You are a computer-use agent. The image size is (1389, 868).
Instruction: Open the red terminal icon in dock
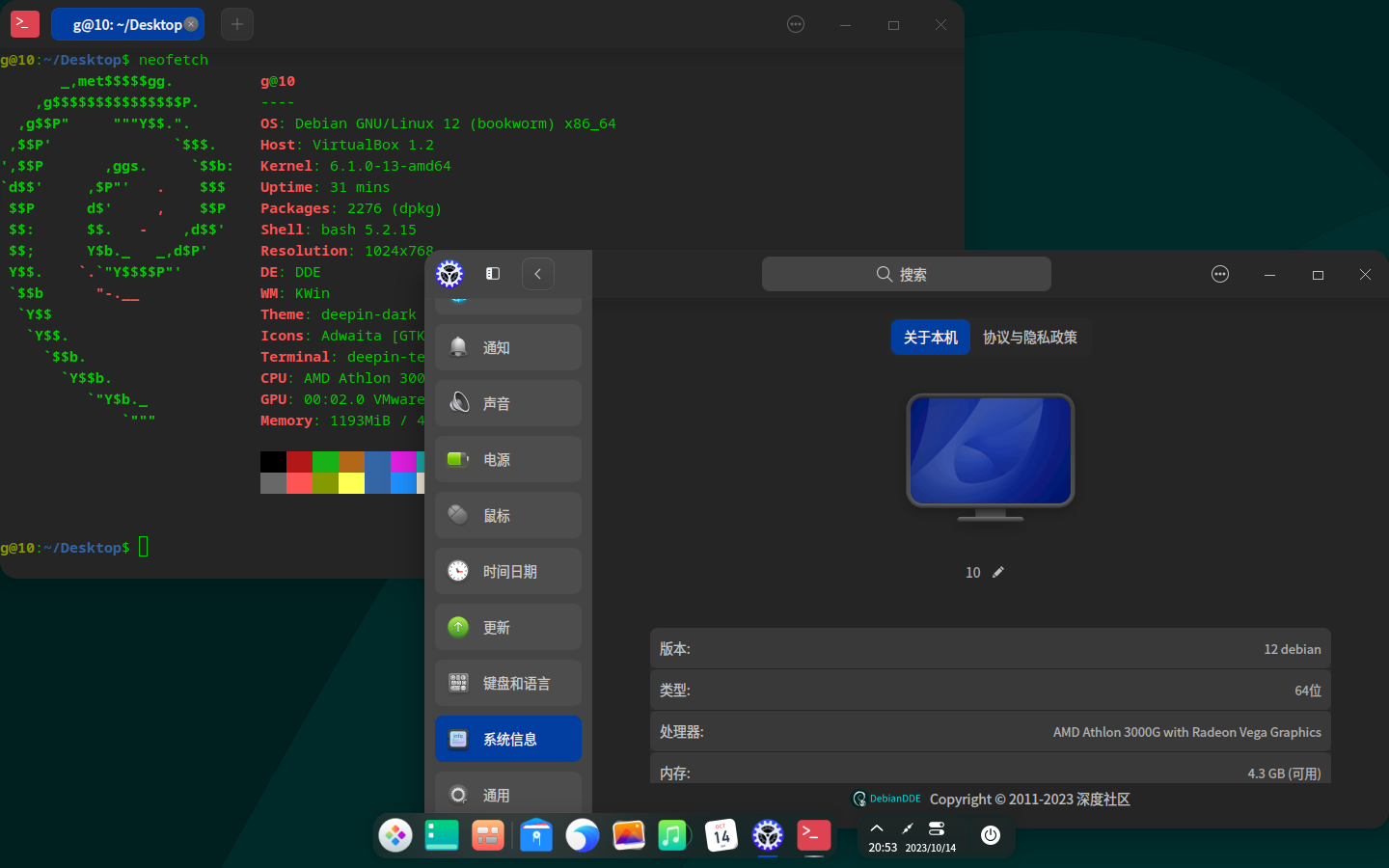click(x=813, y=835)
